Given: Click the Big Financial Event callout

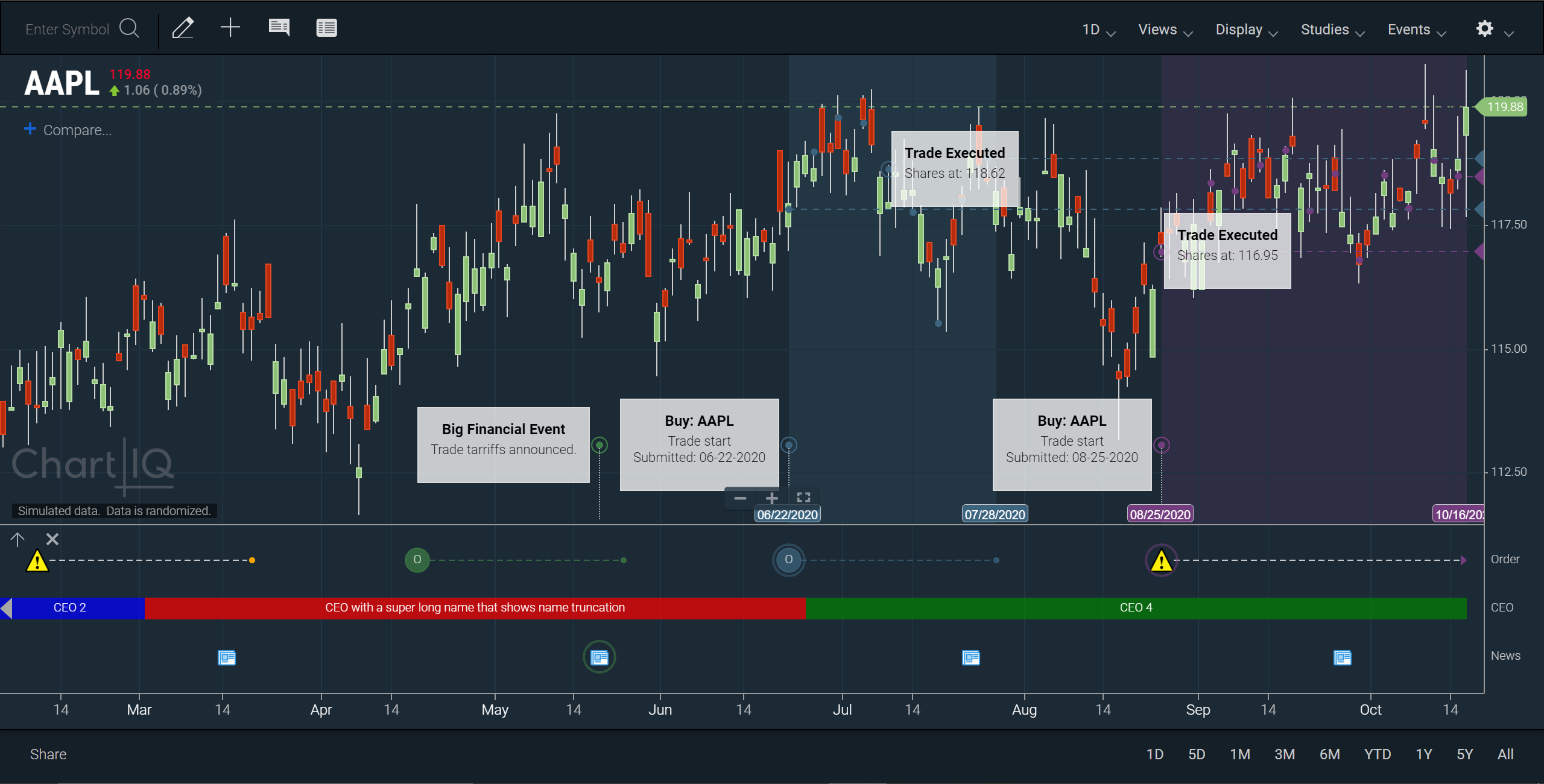Looking at the screenshot, I should tap(504, 445).
